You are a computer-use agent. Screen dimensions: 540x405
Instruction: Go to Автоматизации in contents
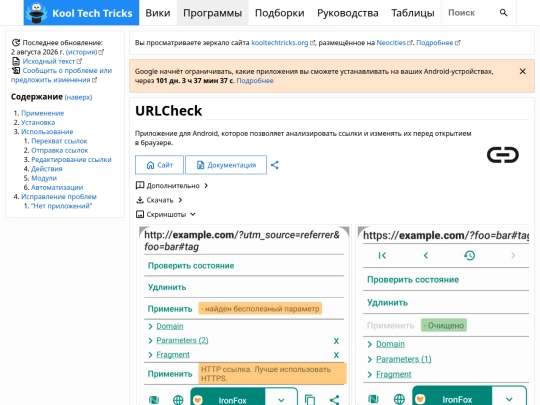coord(57,187)
